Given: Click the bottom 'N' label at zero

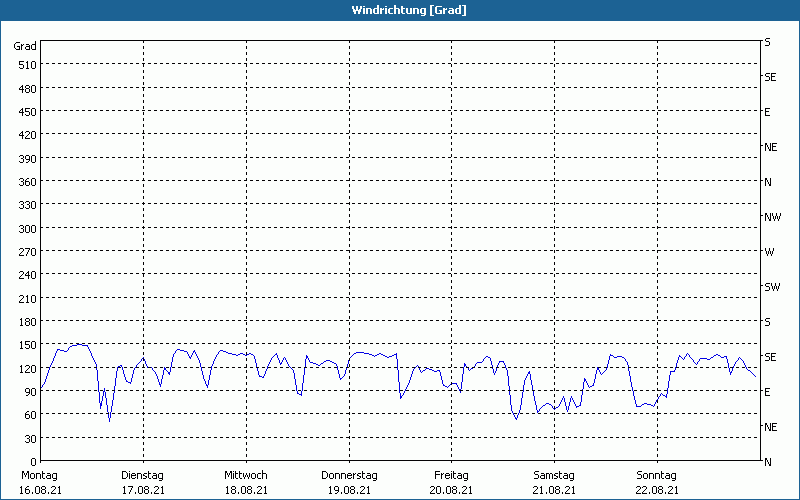Looking at the screenshot, I should pos(768,462).
